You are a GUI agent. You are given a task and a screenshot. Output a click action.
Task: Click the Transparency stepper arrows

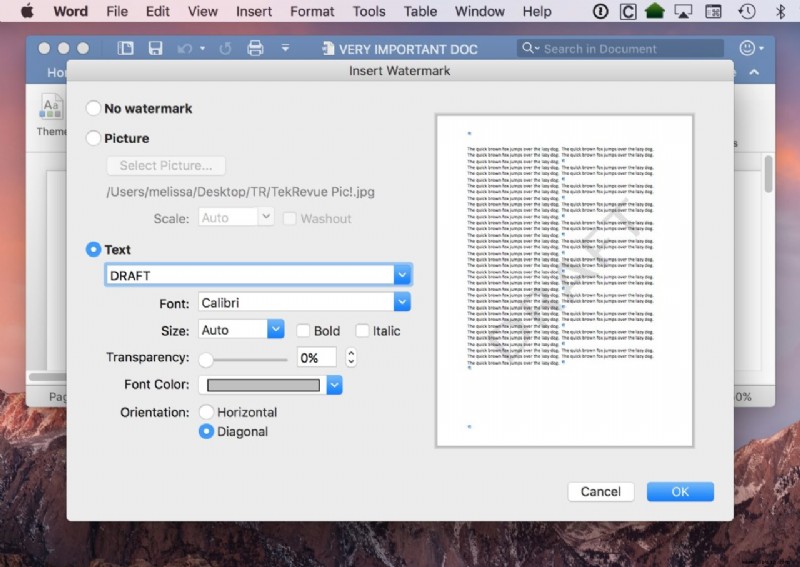(351, 357)
